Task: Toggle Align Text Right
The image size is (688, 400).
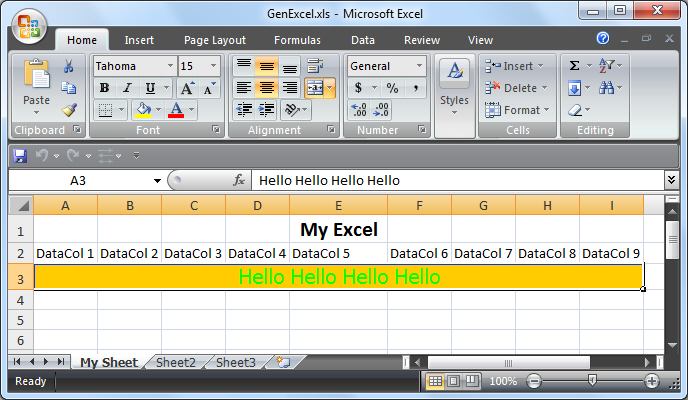Action: point(290,88)
